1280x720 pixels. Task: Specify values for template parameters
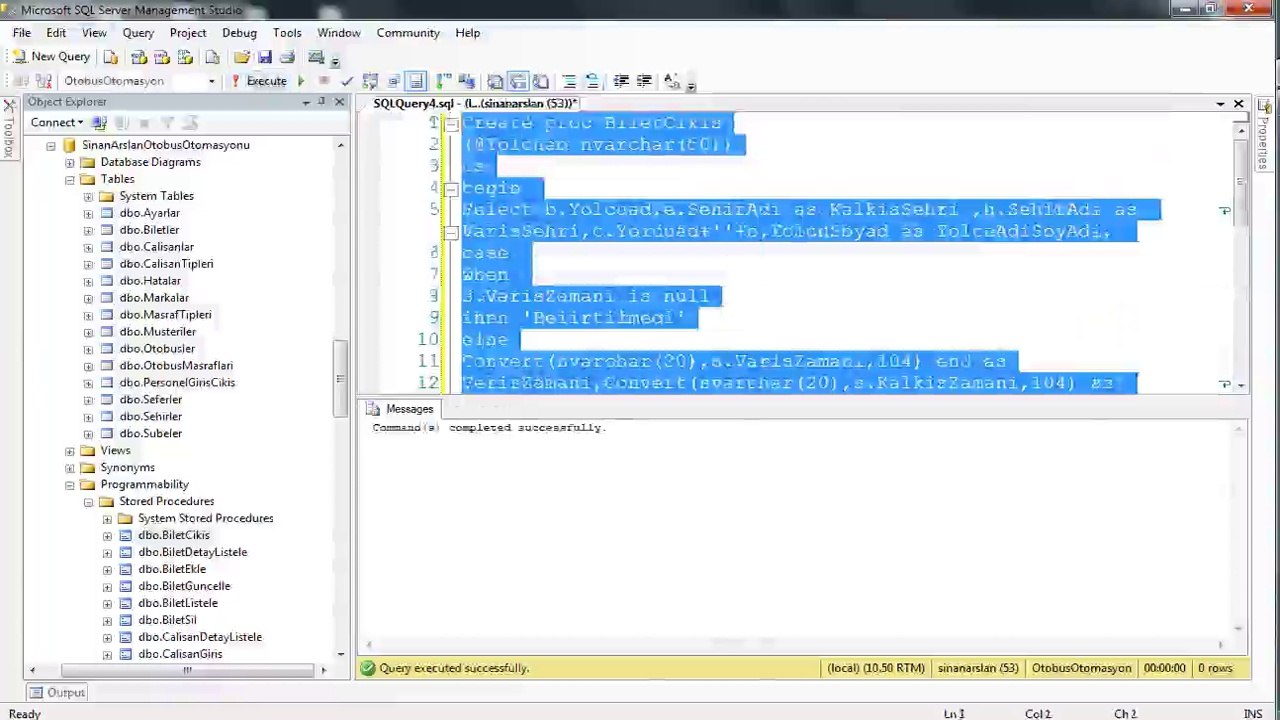coord(672,81)
